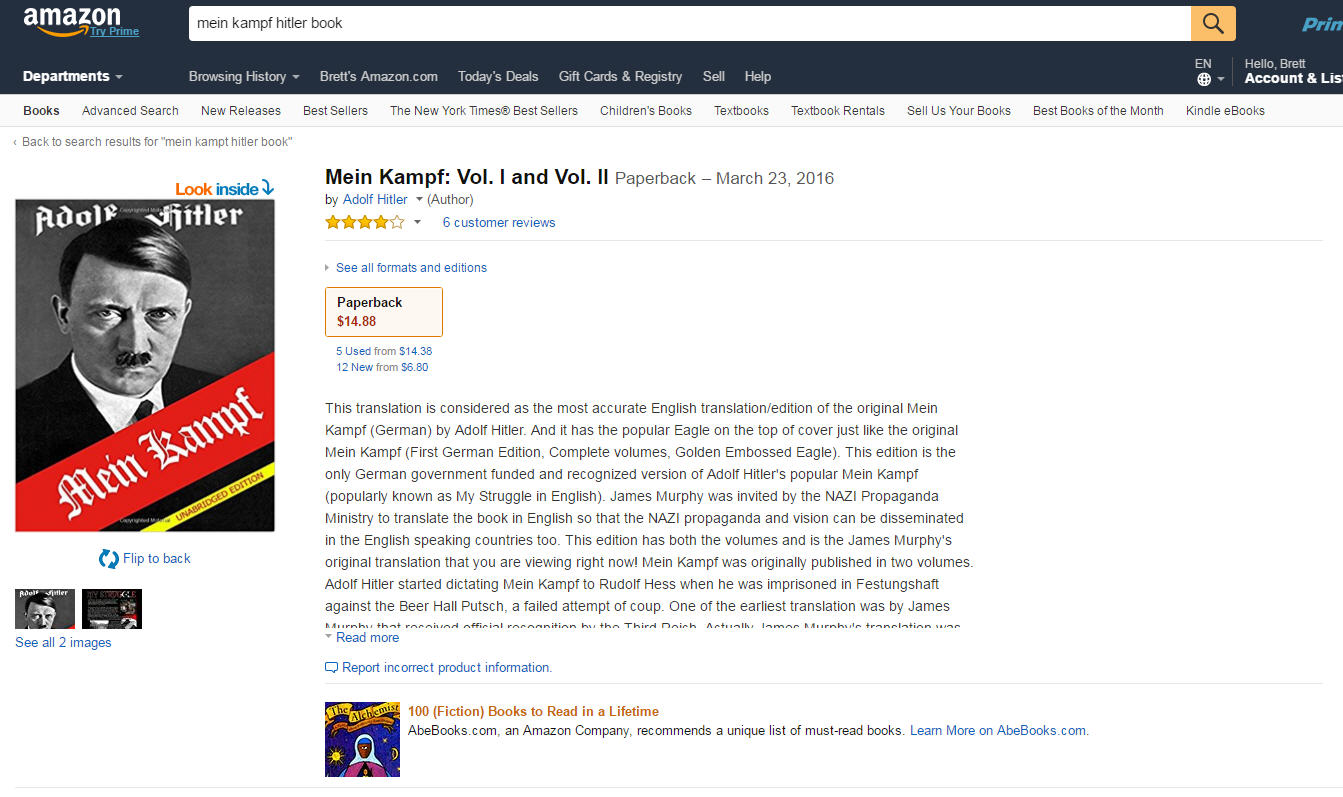The height and width of the screenshot is (797, 1343).
Task: Click the search magnifying glass icon
Action: [x=1213, y=23]
